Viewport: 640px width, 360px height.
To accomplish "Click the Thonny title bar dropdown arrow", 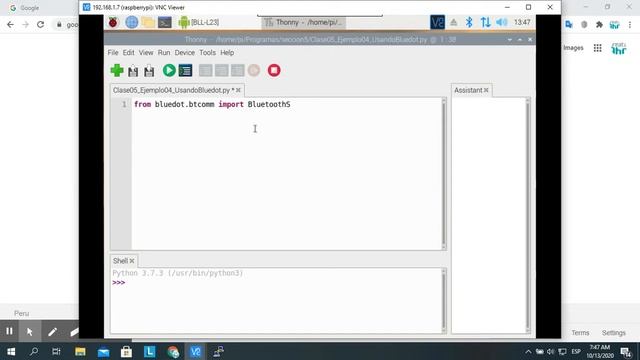I will tap(510, 40).
